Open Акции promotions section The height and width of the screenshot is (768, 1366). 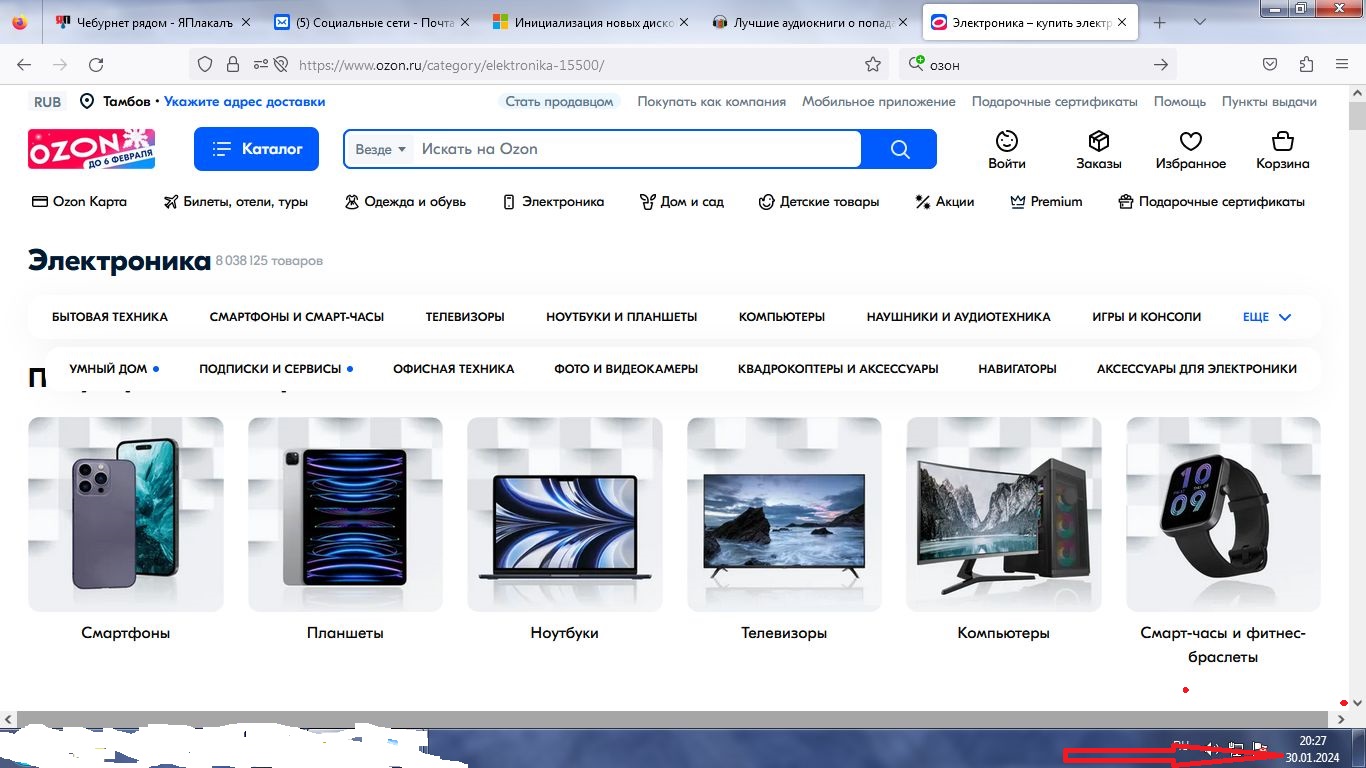coord(944,201)
